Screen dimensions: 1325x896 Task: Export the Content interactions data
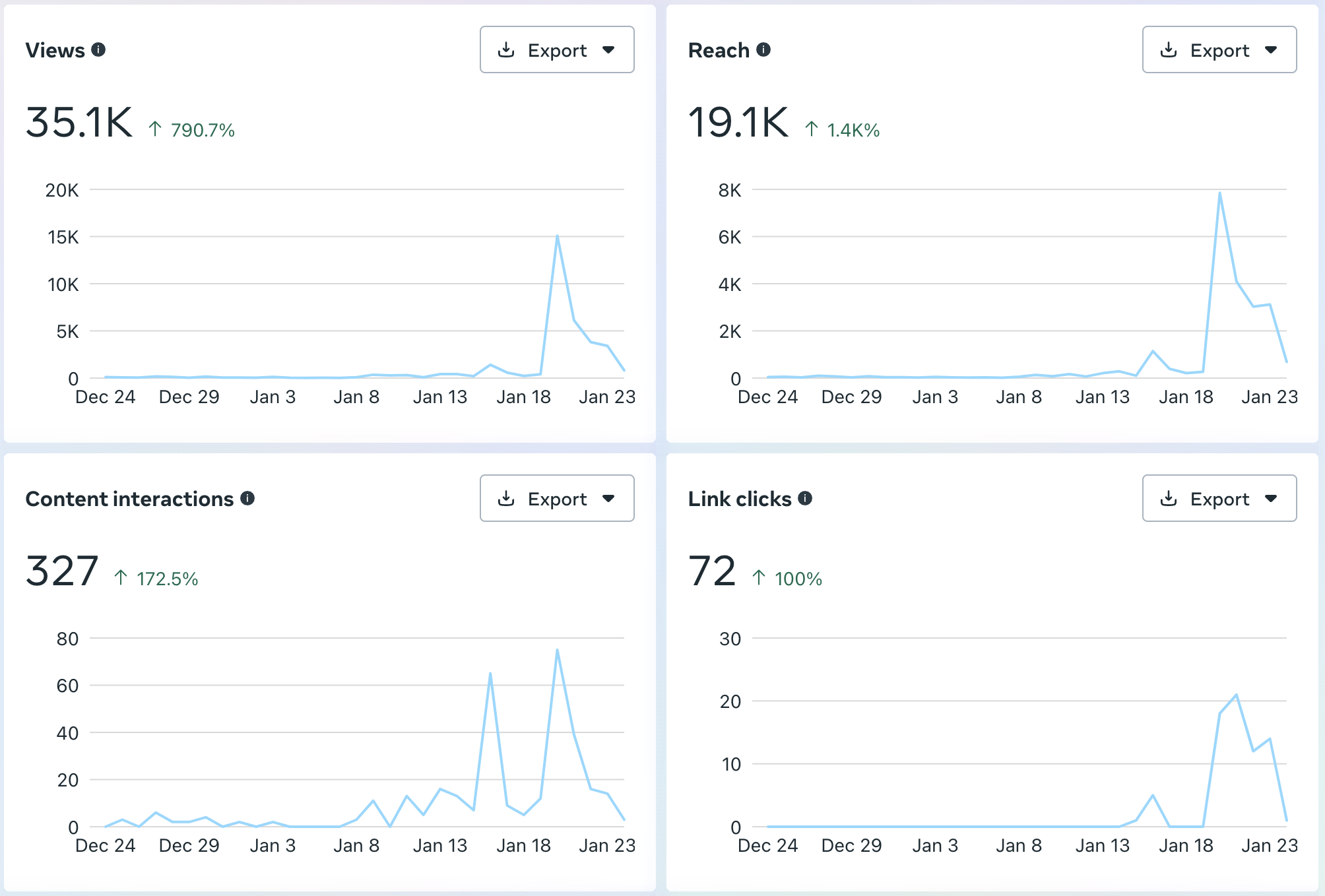click(x=557, y=498)
